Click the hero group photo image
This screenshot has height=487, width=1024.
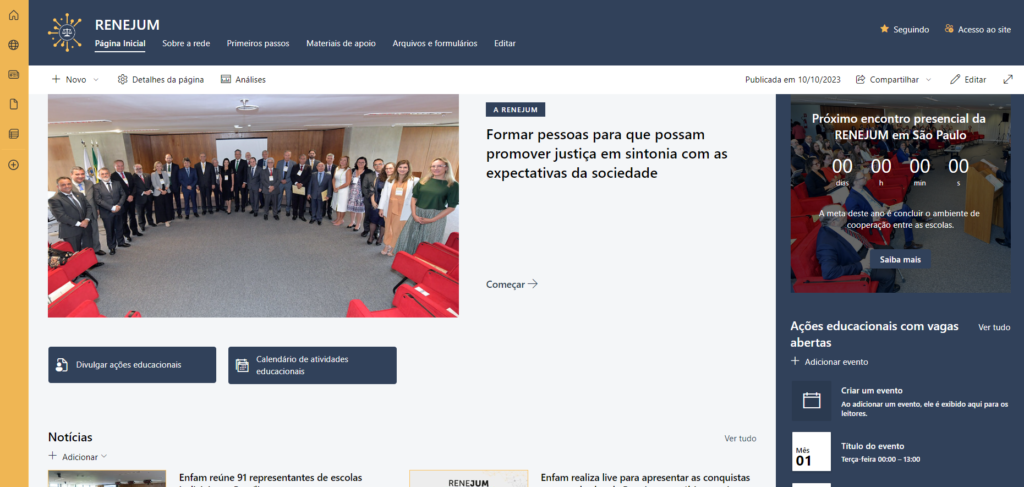click(253, 206)
